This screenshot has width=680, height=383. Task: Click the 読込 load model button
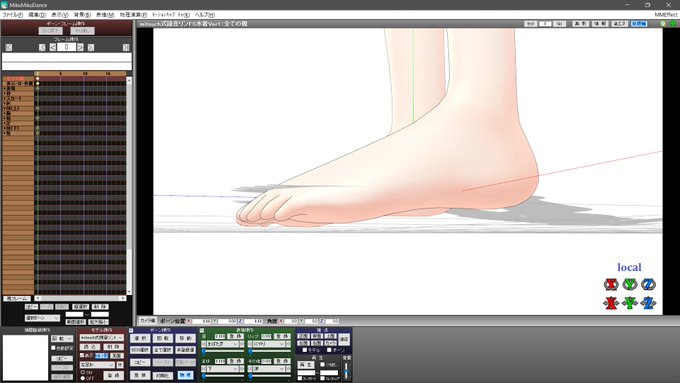tap(91, 347)
